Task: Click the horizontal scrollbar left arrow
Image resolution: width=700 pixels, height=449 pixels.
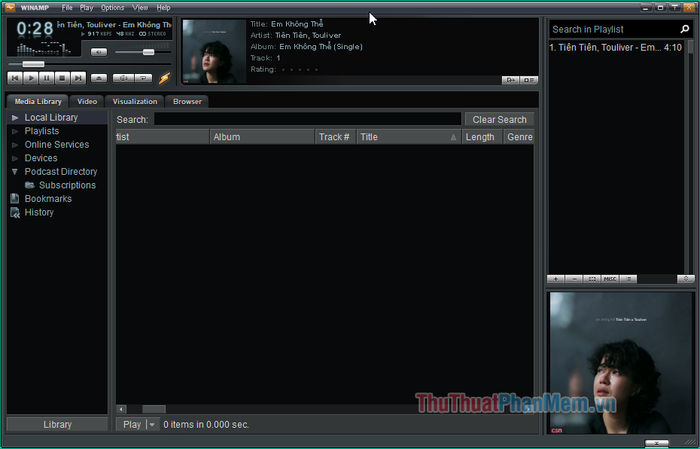Action: point(121,409)
